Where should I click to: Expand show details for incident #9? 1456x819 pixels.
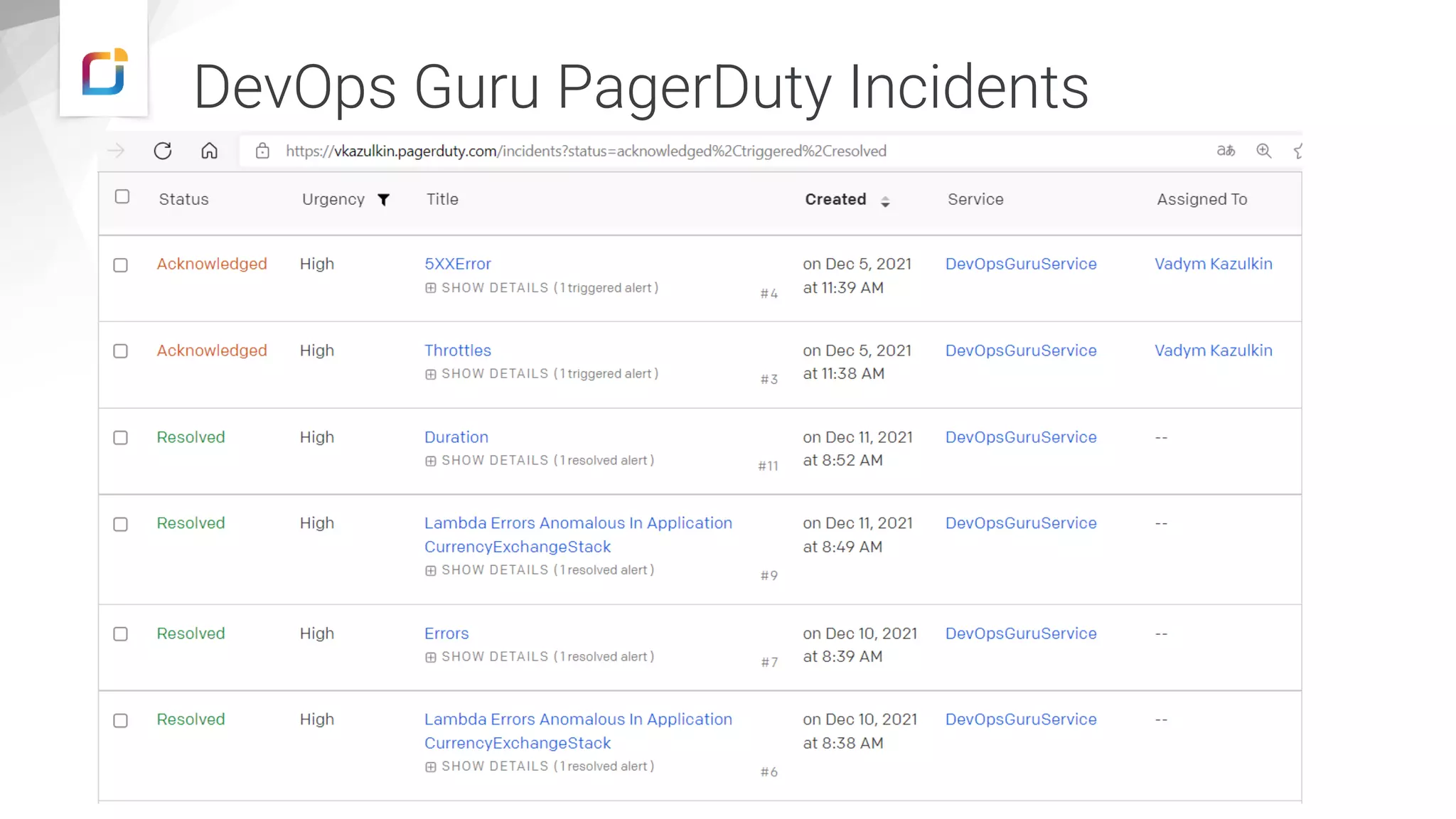tap(540, 570)
